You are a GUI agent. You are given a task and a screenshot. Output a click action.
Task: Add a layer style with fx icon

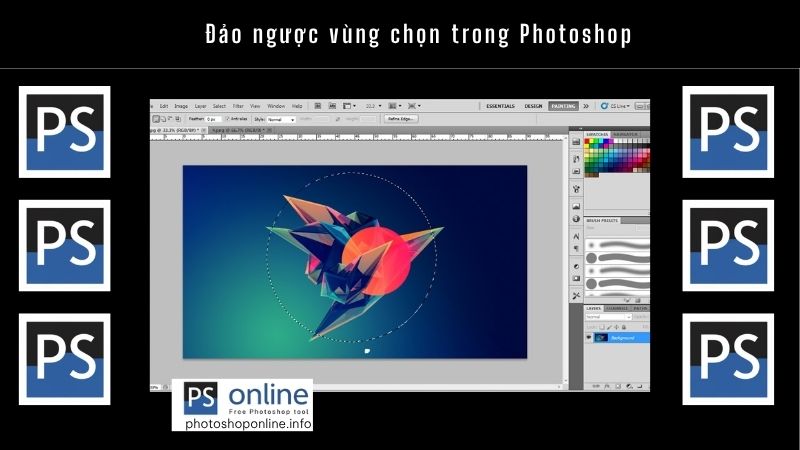click(607, 387)
